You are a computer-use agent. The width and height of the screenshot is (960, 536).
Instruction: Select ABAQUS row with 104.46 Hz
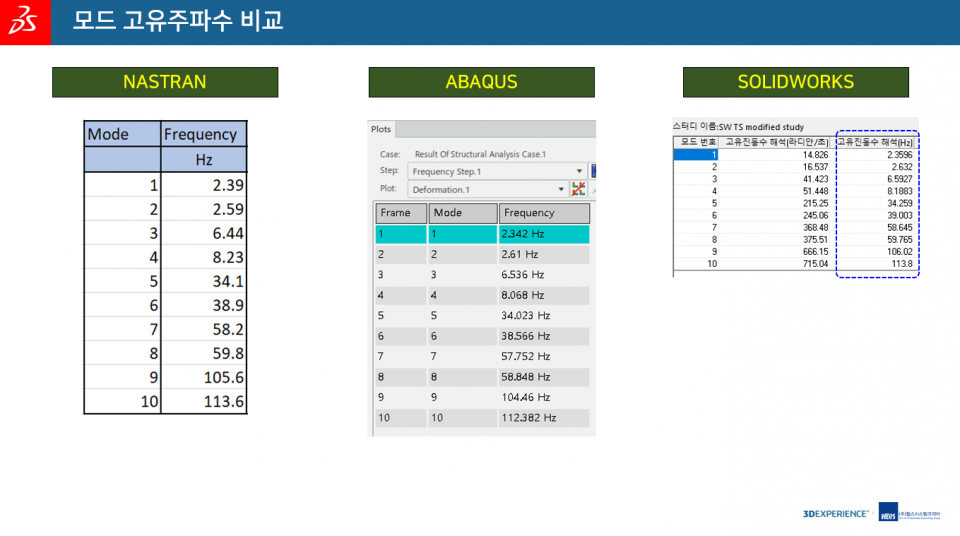pos(482,398)
